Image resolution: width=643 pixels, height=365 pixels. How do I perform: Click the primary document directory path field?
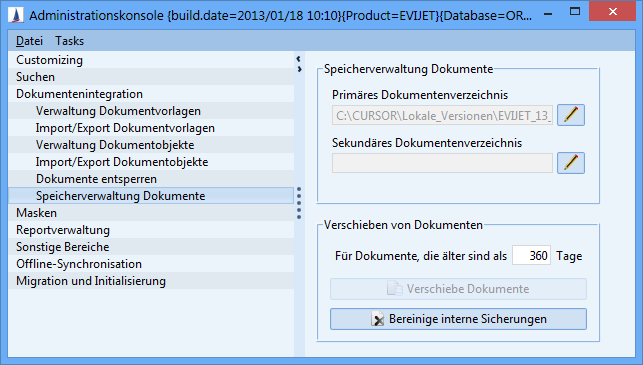(x=442, y=115)
